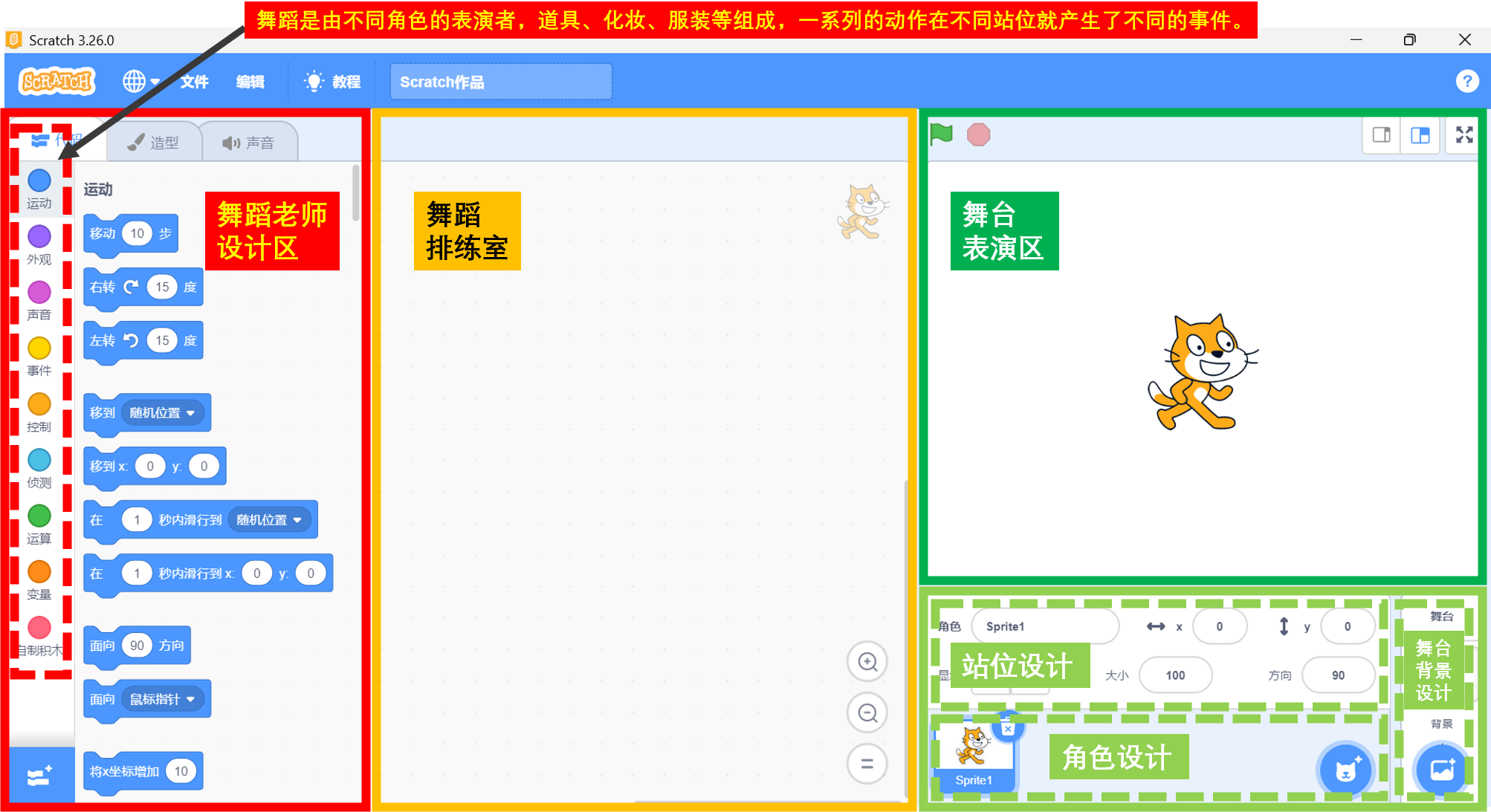Screen dimensions: 1491x812
Task: Enter fullscreen stage mode
Action: [x=1463, y=134]
